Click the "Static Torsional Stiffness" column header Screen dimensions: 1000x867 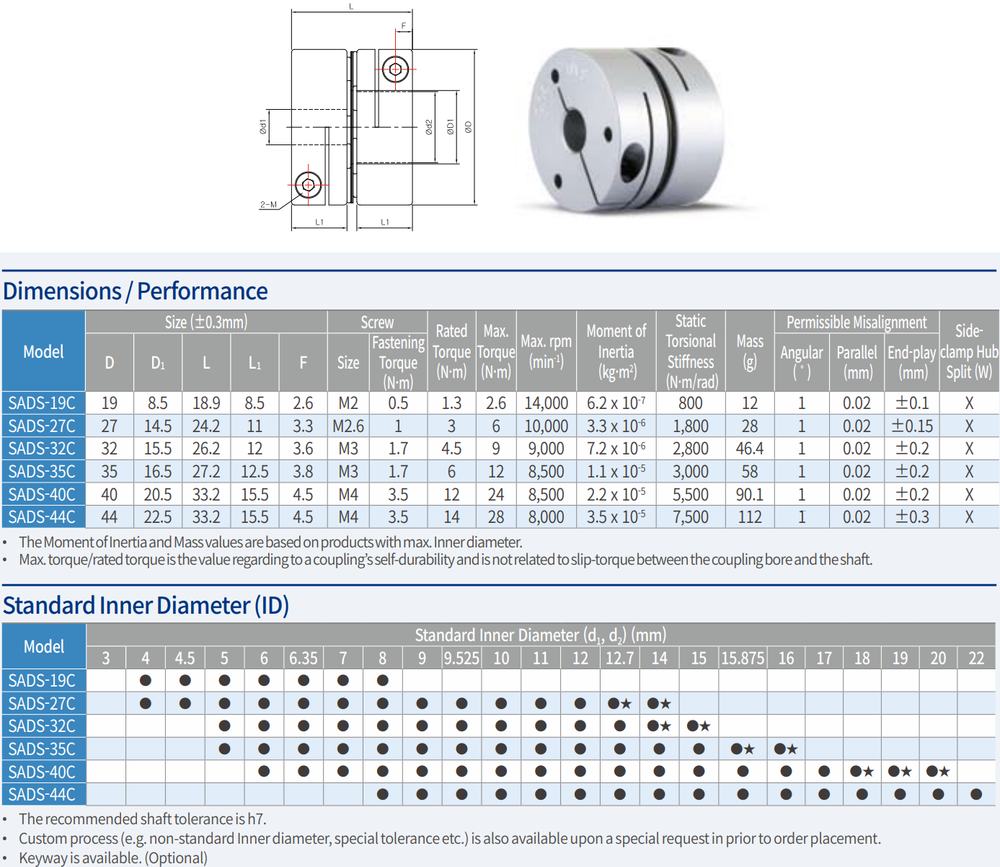(691, 351)
